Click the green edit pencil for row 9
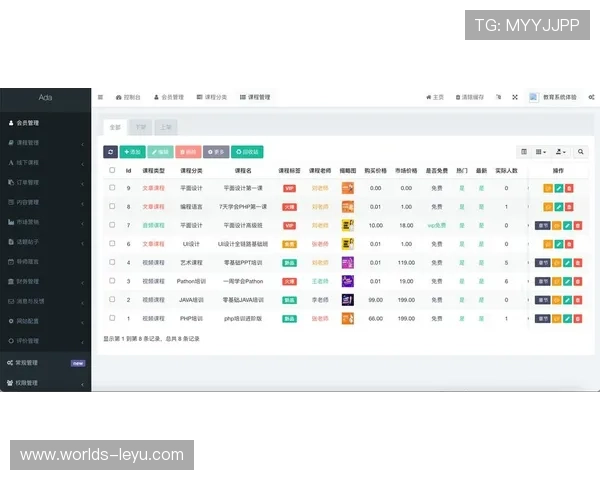Image resolution: width=600 pixels, height=480 pixels. pos(559,188)
